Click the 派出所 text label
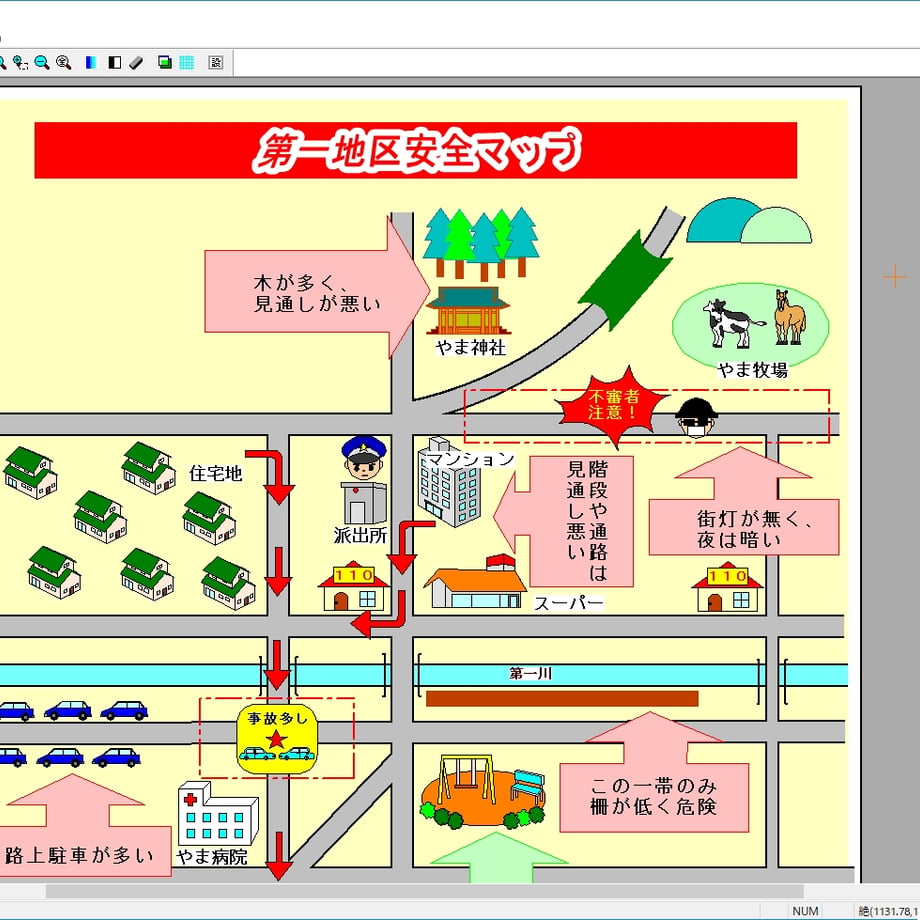The image size is (920, 920). click(360, 535)
